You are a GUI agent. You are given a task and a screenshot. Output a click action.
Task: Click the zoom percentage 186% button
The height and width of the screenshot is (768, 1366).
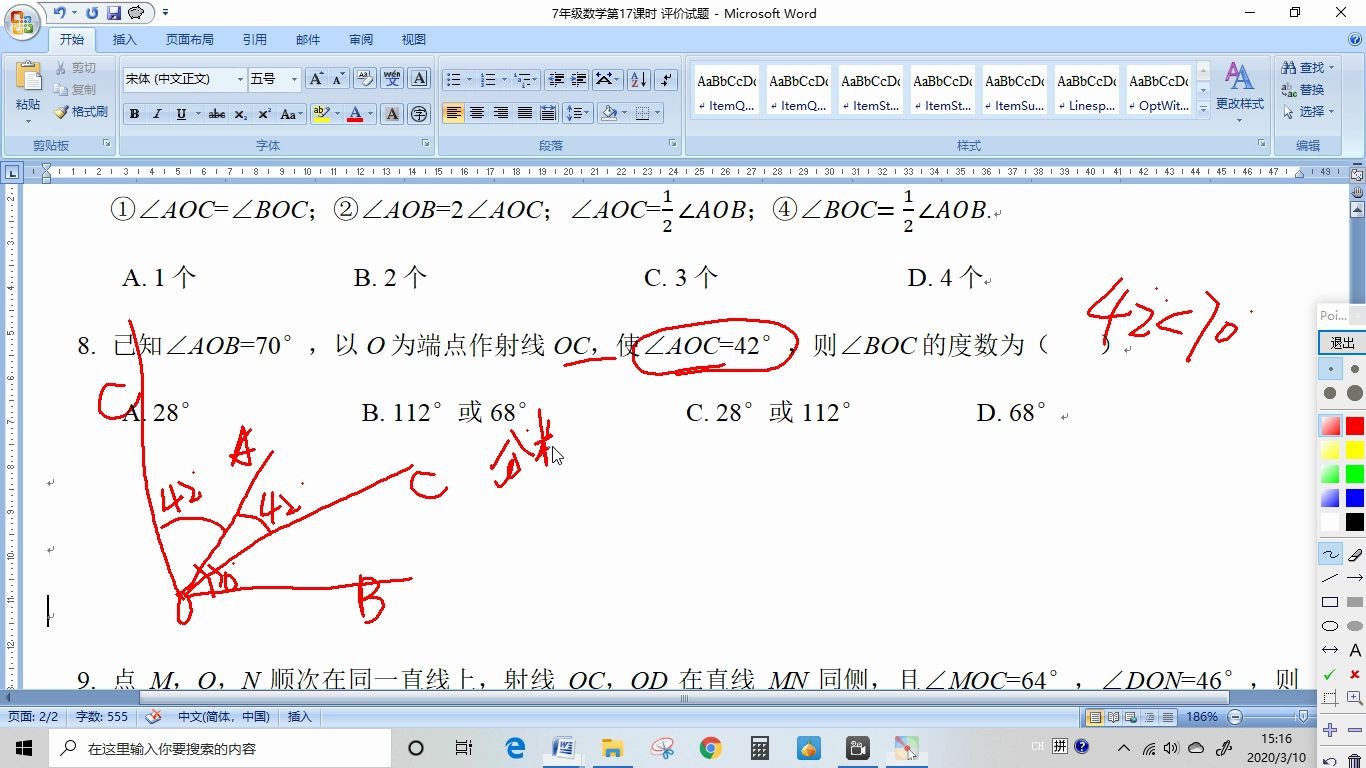[x=1202, y=717]
